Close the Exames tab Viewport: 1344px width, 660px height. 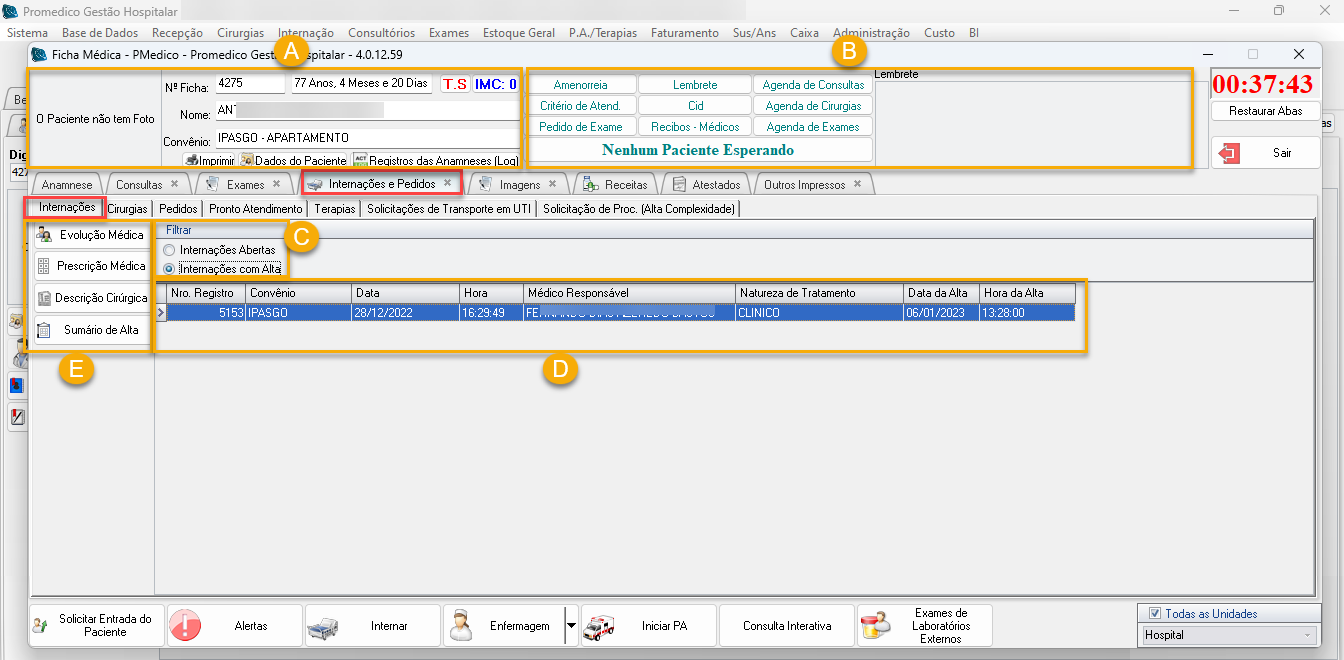tap(276, 184)
